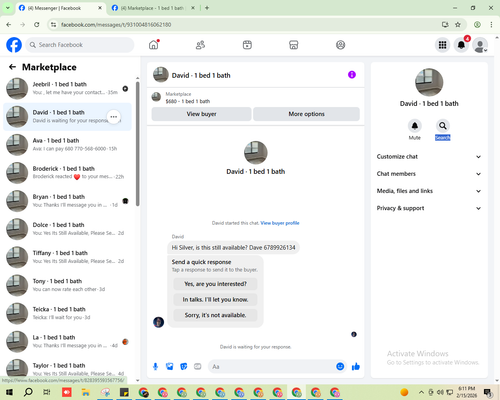Send quick response 'In talks. I'll let you know.'
Image resolution: width=500 pixels, height=400 pixels.
215,300
